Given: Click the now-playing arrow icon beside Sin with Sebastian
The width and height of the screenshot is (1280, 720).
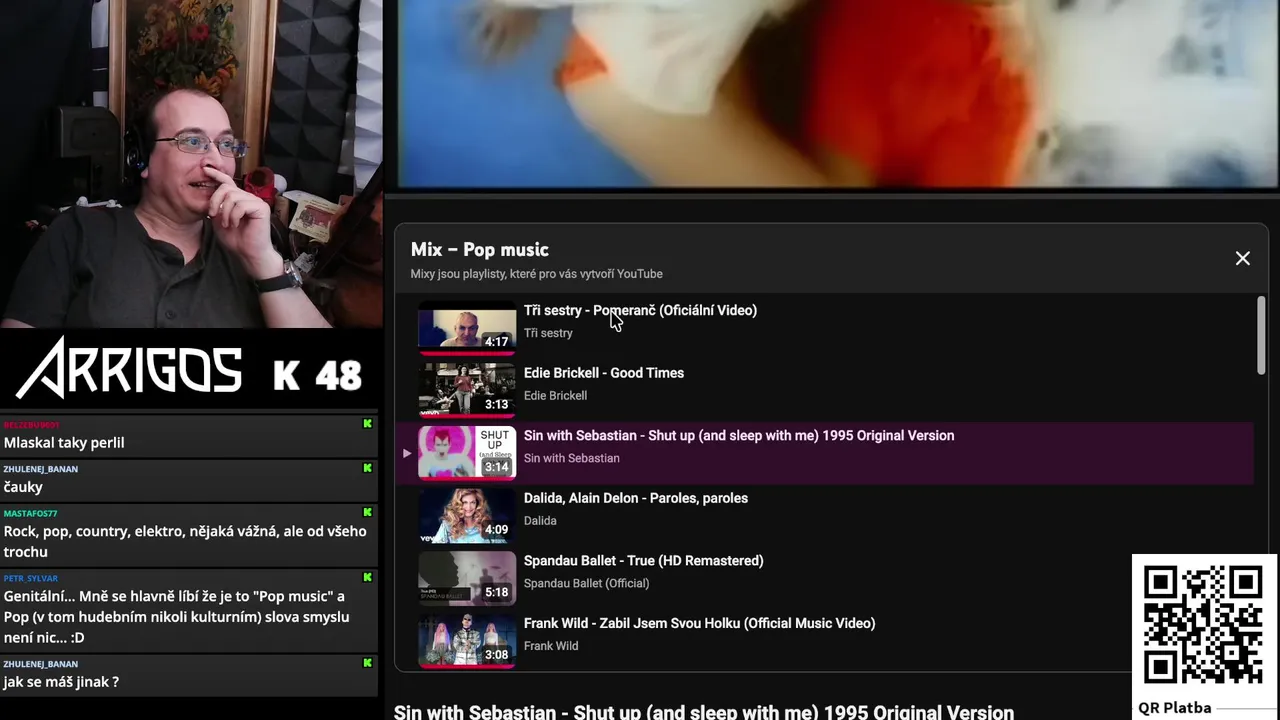Looking at the screenshot, I should click(x=406, y=453).
